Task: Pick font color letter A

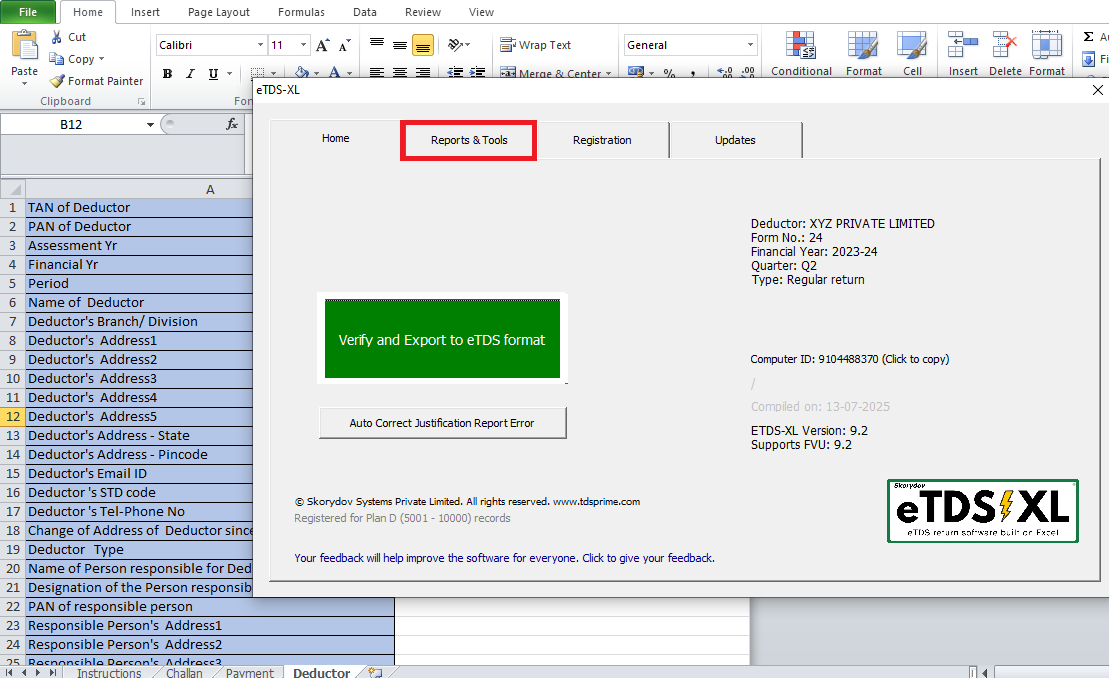Action: 335,72
